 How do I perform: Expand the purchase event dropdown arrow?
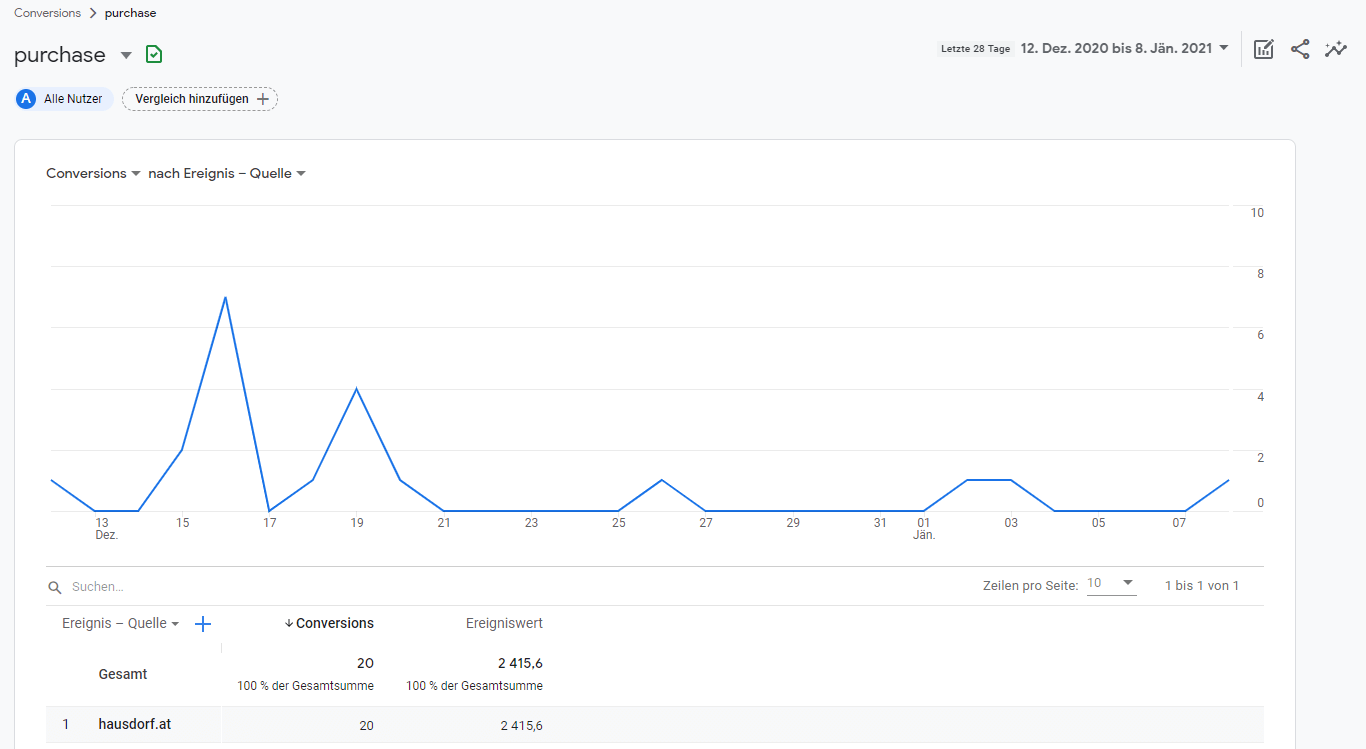coord(126,55)
